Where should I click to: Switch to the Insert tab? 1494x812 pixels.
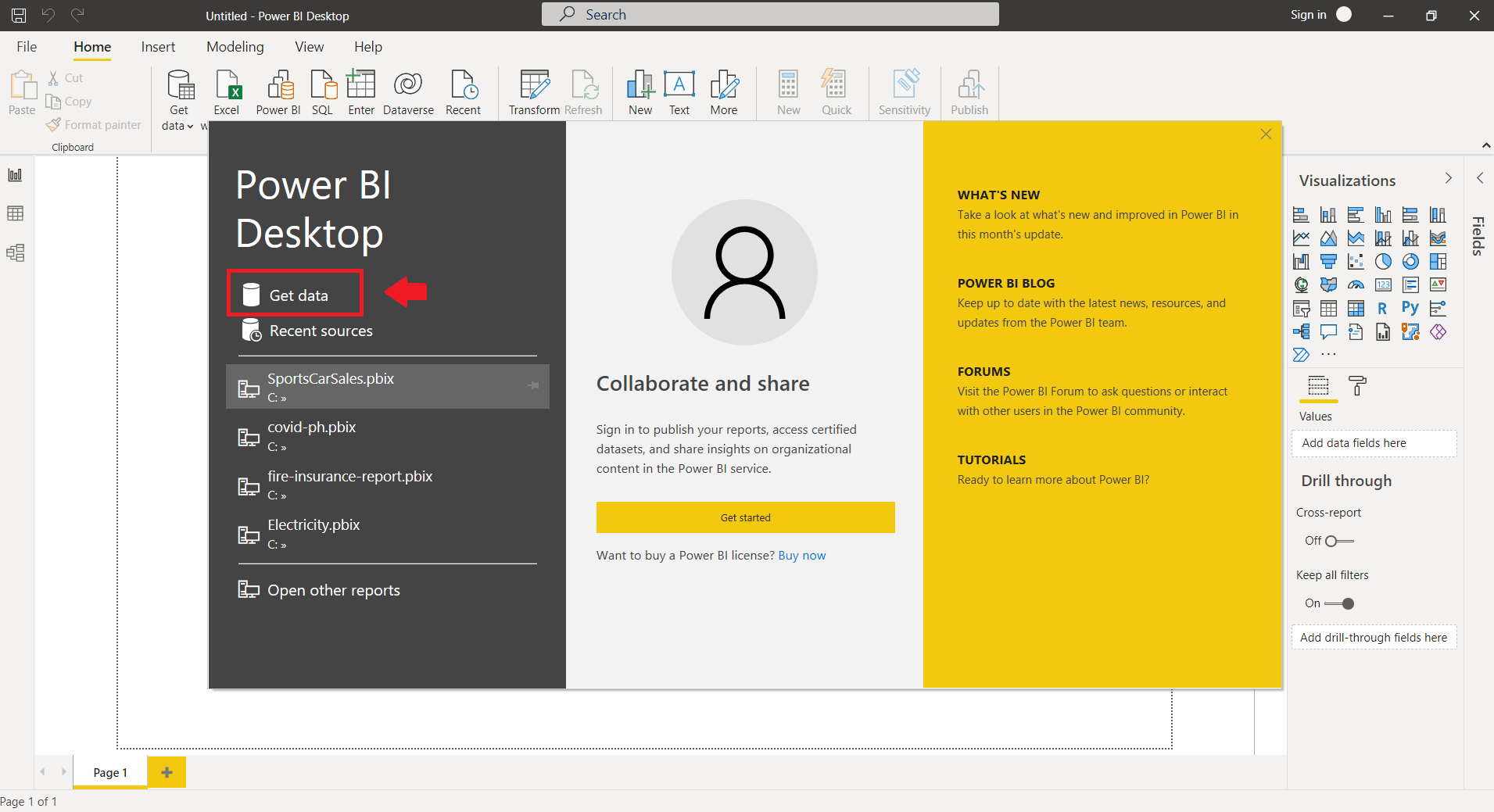click(x=158, y=47)
